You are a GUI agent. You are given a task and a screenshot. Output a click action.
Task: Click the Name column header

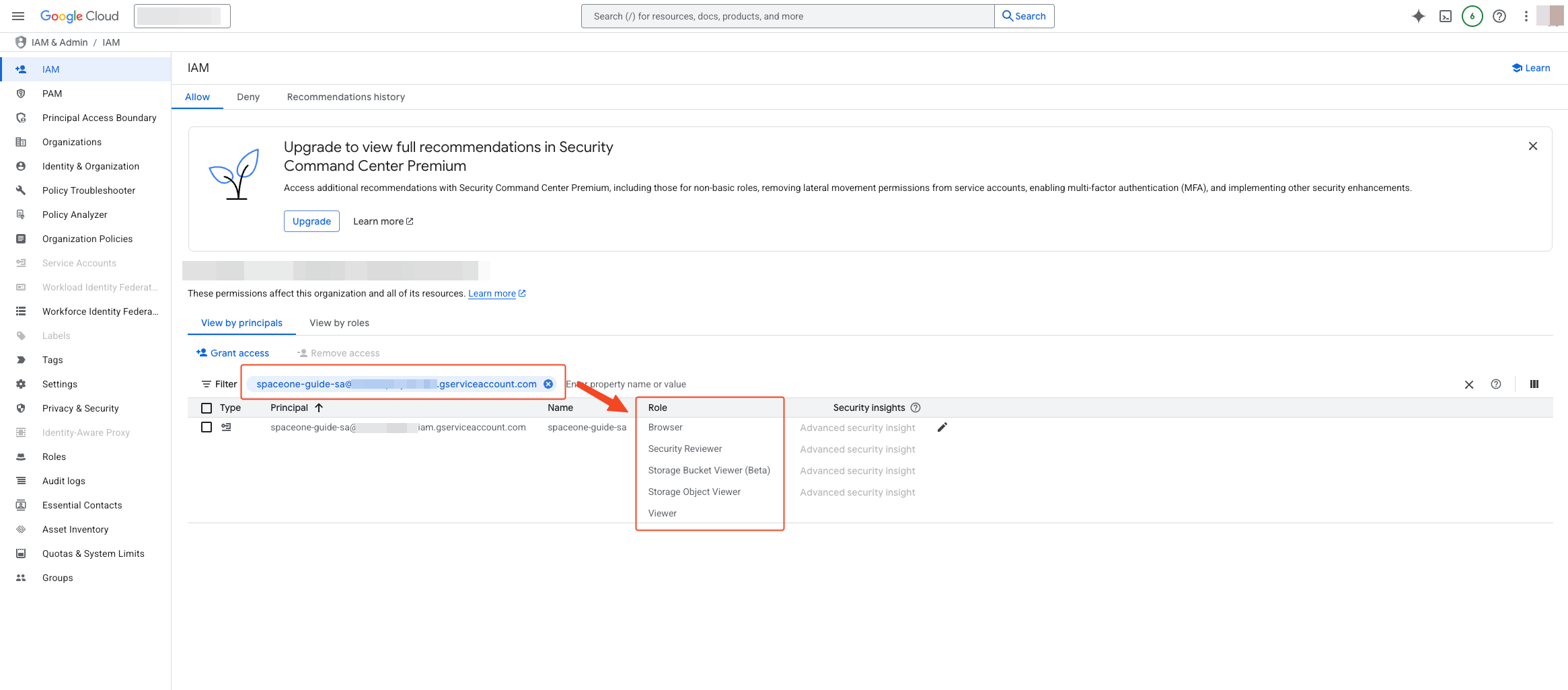tap(560, 408)
